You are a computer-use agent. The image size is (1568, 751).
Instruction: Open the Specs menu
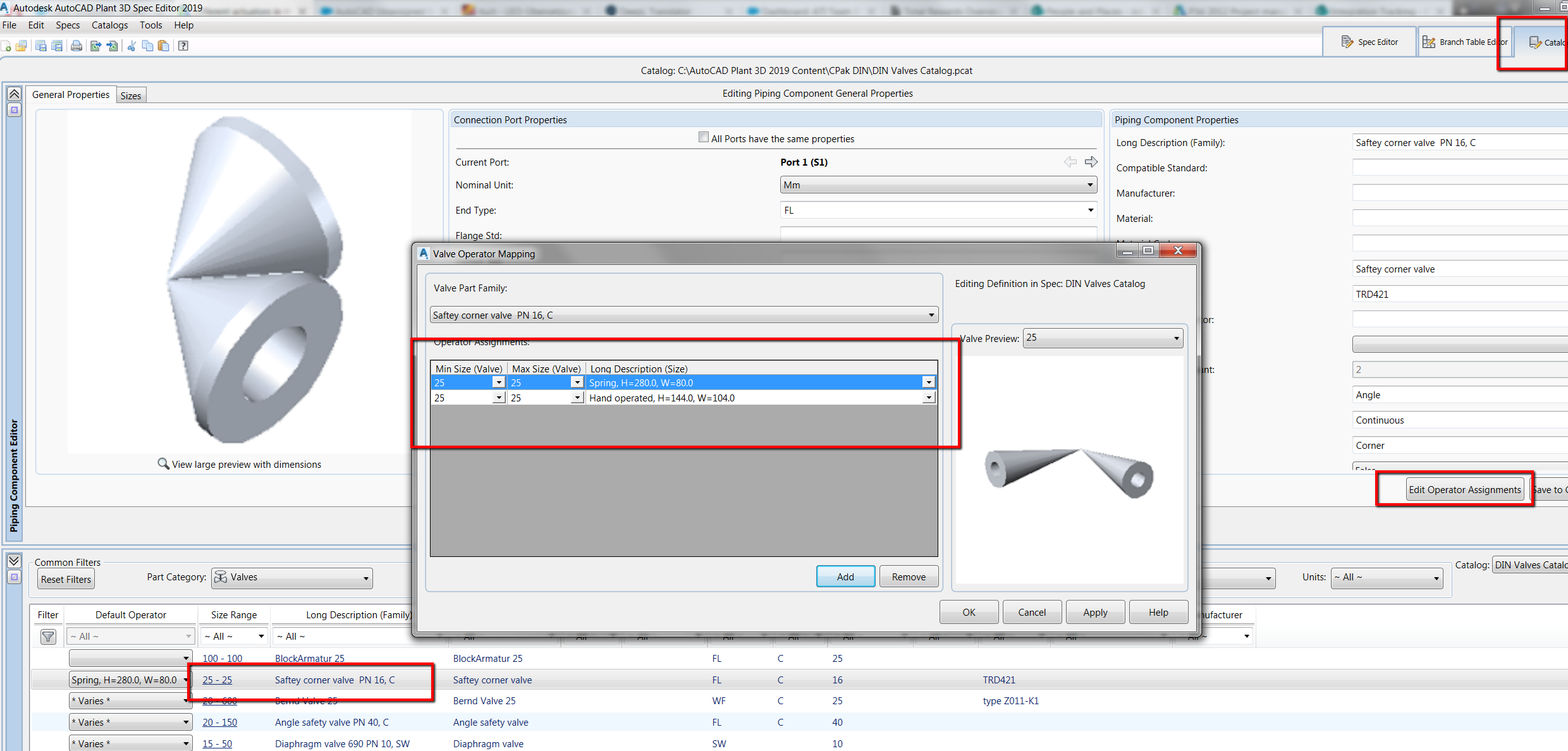pos(68,25)
